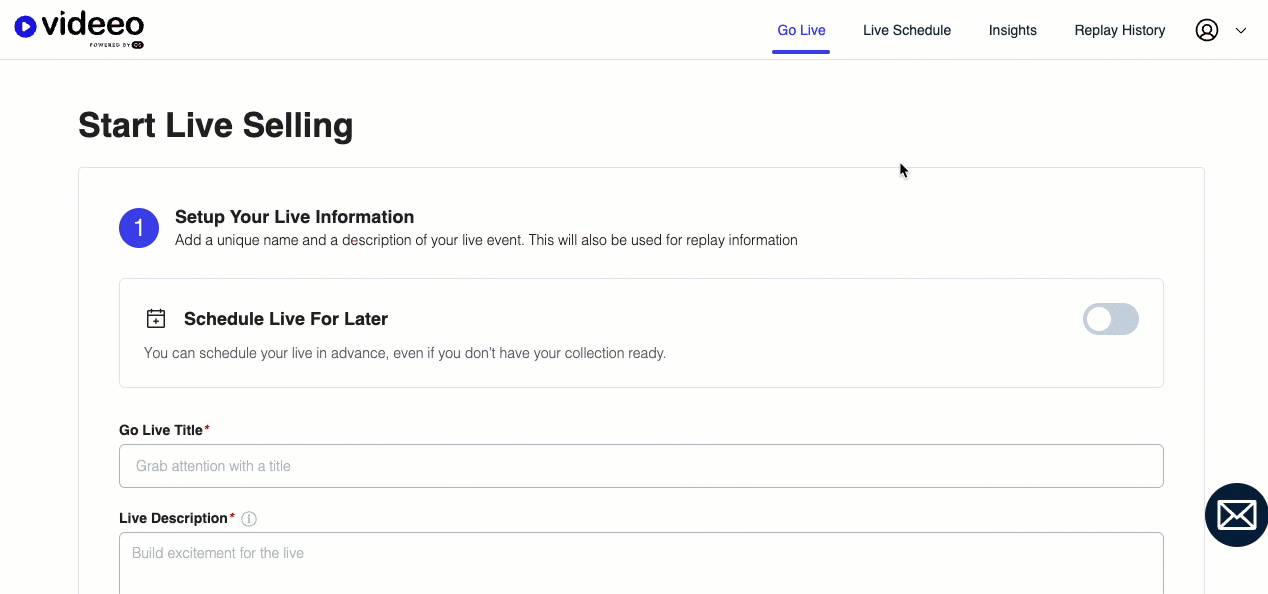1268x594 pixels.
Task: Go to Replay History in the navigation
Action: 1119,30
